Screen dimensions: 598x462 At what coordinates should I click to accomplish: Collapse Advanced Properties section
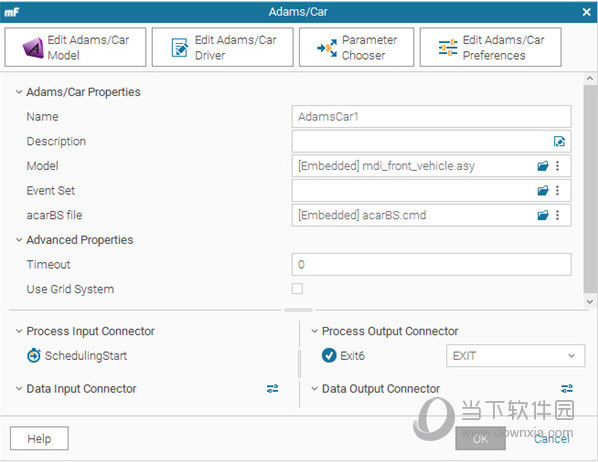pyautogui.click(x=19, y=240)
